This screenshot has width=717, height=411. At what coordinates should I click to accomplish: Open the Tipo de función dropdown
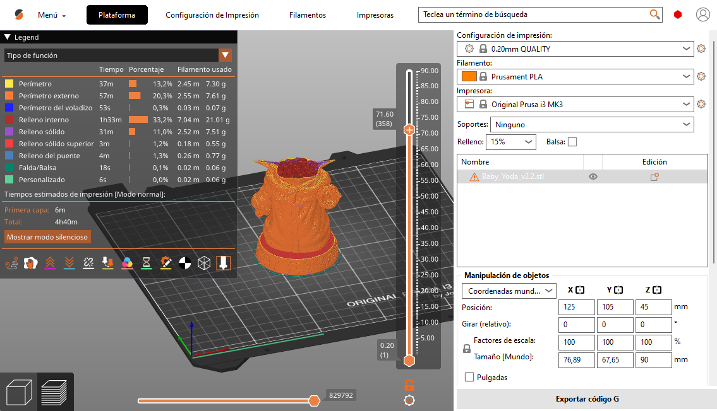[x=117, y=55]
